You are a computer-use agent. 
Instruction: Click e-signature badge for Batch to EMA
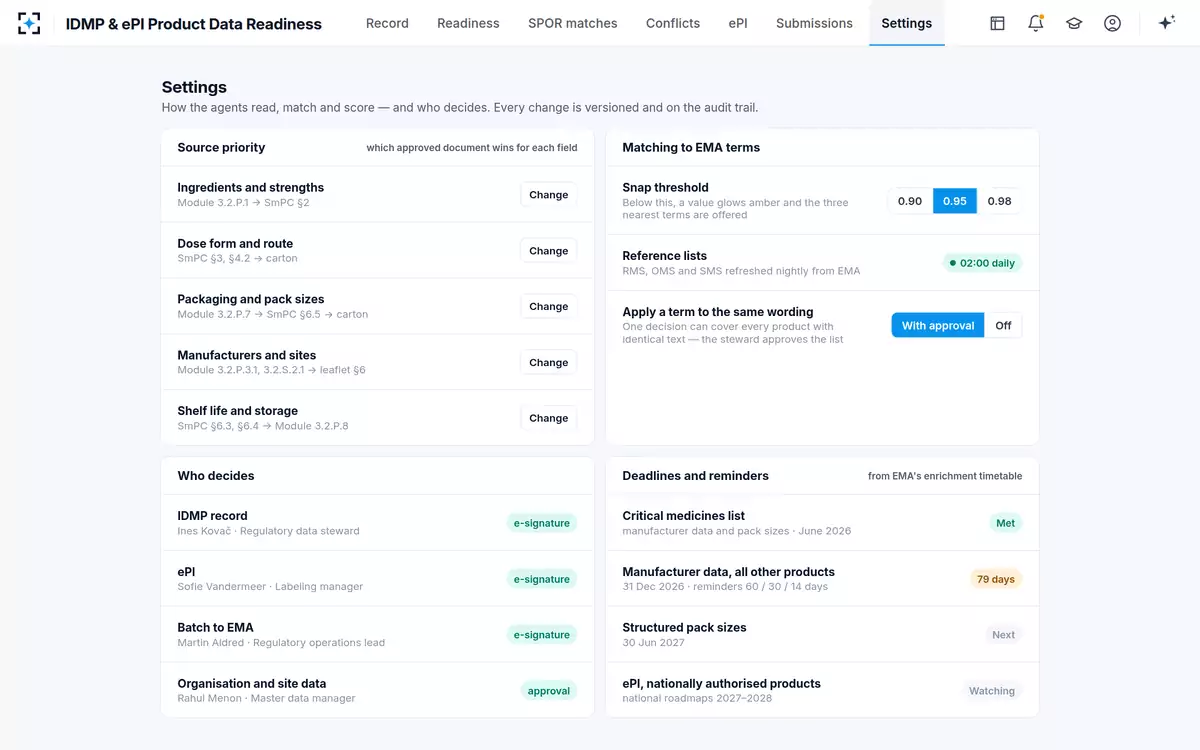tap(541, 635)
